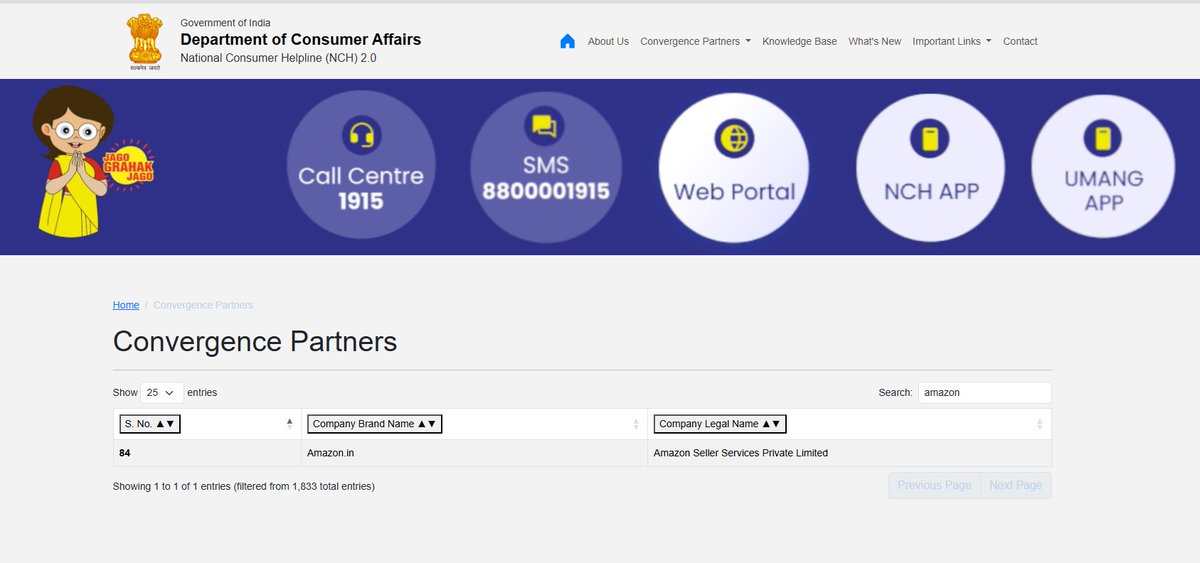Click the National Consumer Helpline (NCH) 2.0 text
The image size is (1200, 563).
pyautogui.click(x=279, y=58)
